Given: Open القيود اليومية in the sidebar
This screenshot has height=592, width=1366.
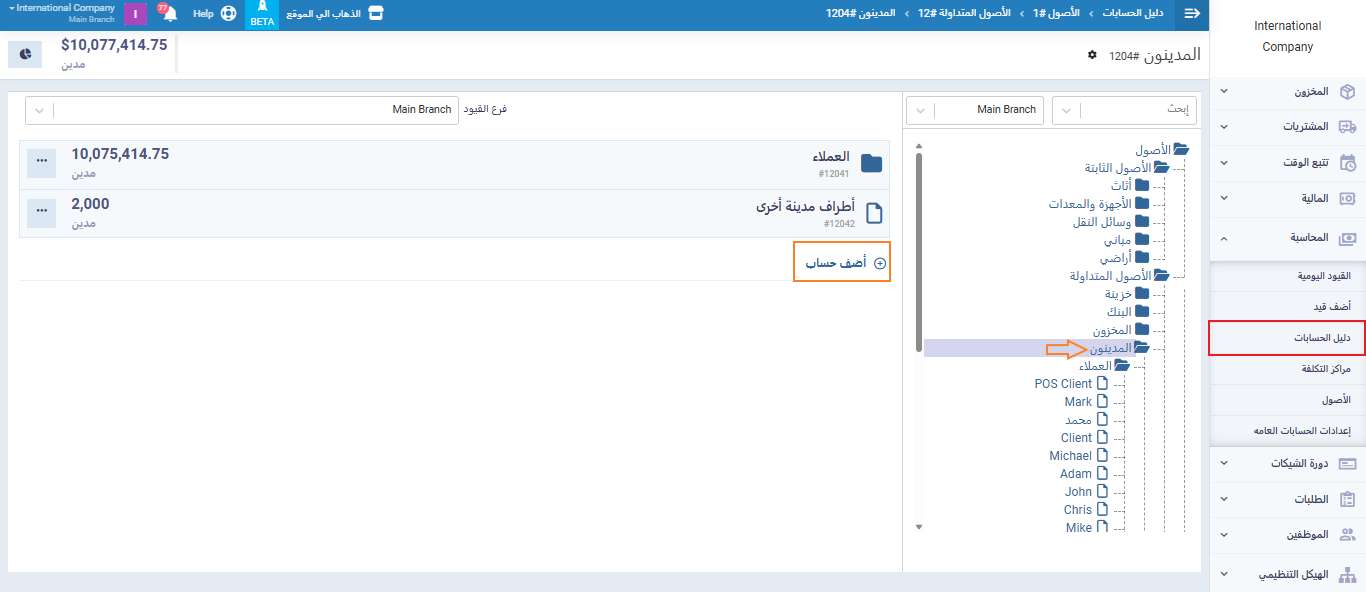Looking at the screenshot, I should pos(1287,275).
